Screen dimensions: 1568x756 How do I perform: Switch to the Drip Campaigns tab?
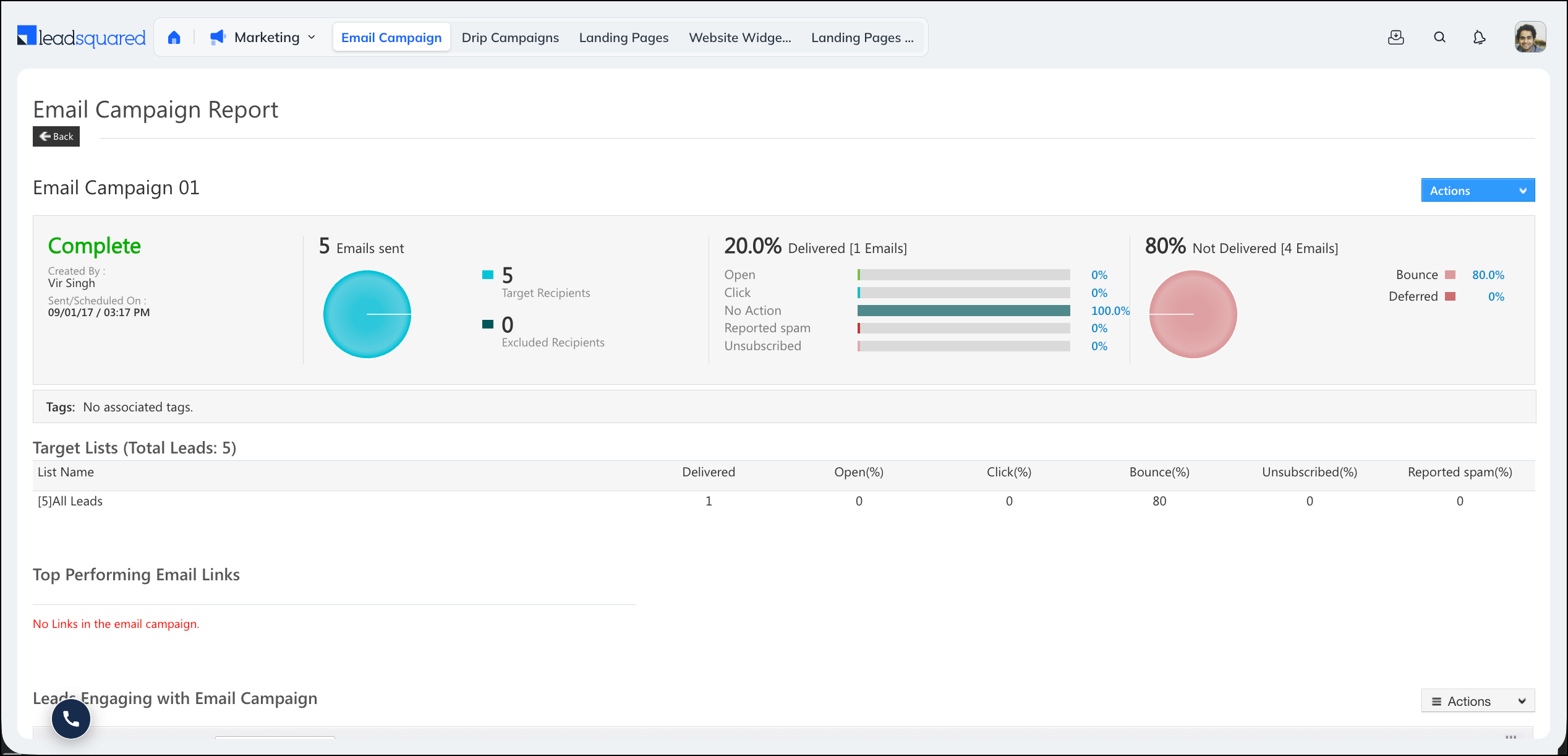[510, 38]
